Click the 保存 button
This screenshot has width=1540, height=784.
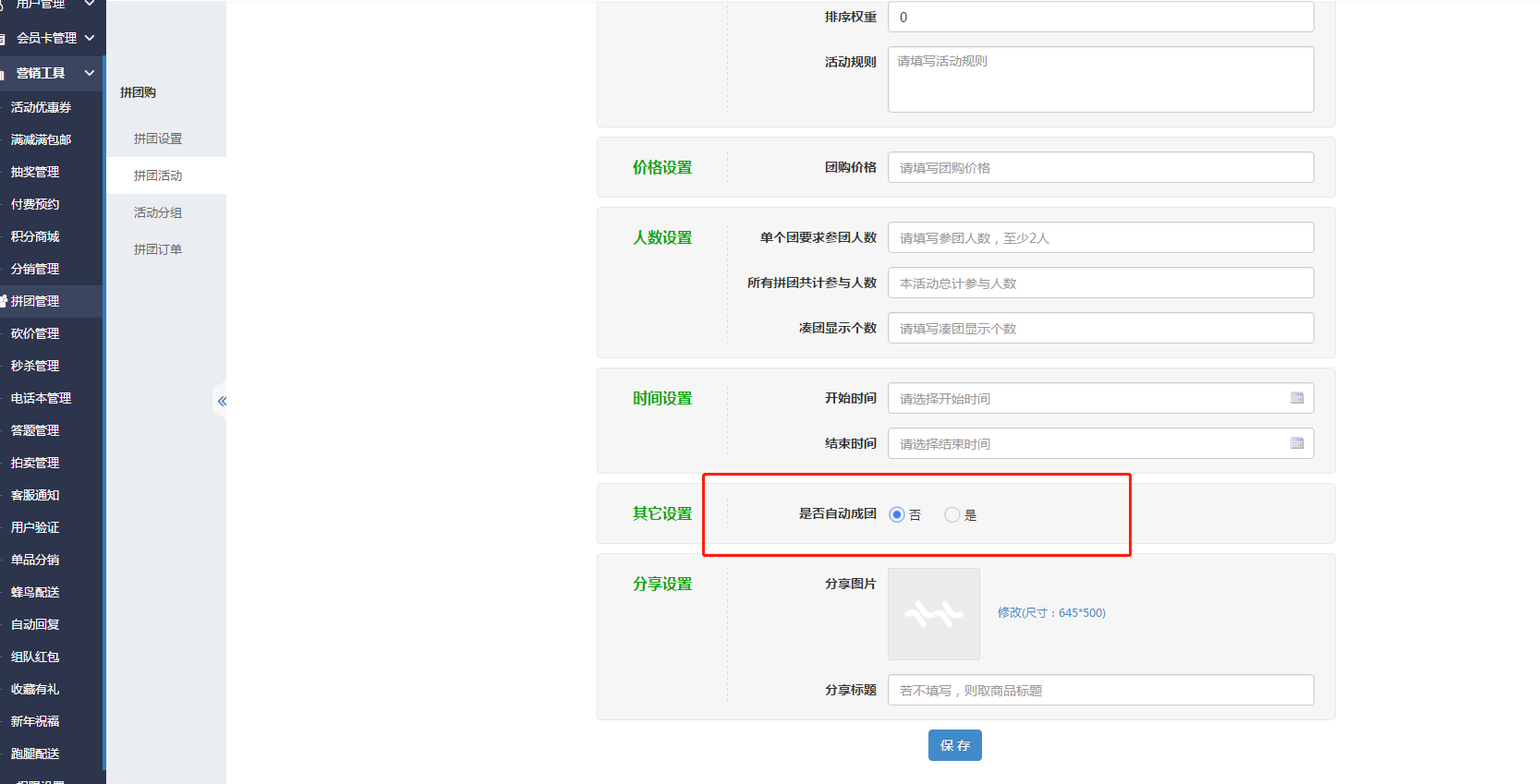click(954, 745)
